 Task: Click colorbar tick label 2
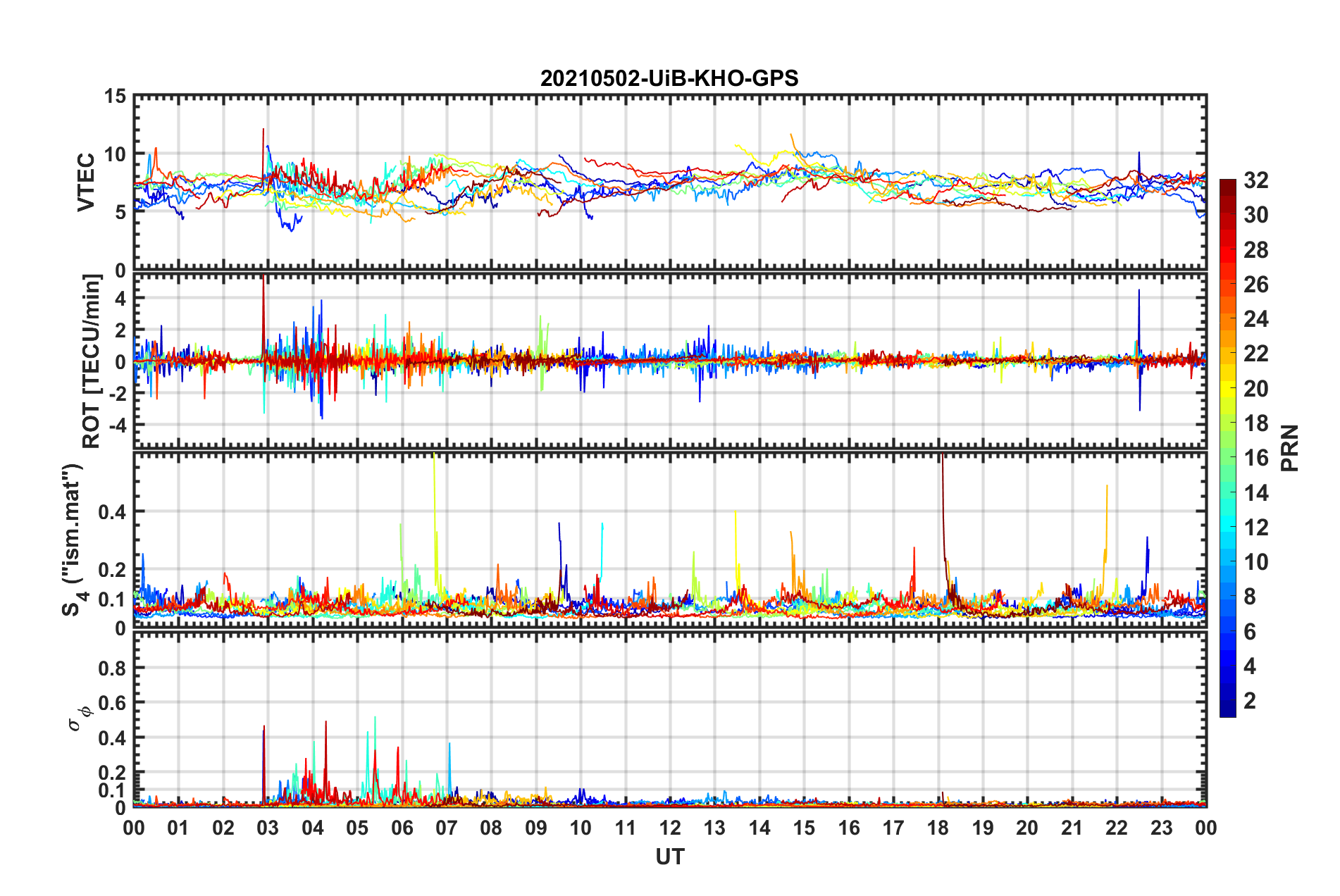click(1250, 700)
